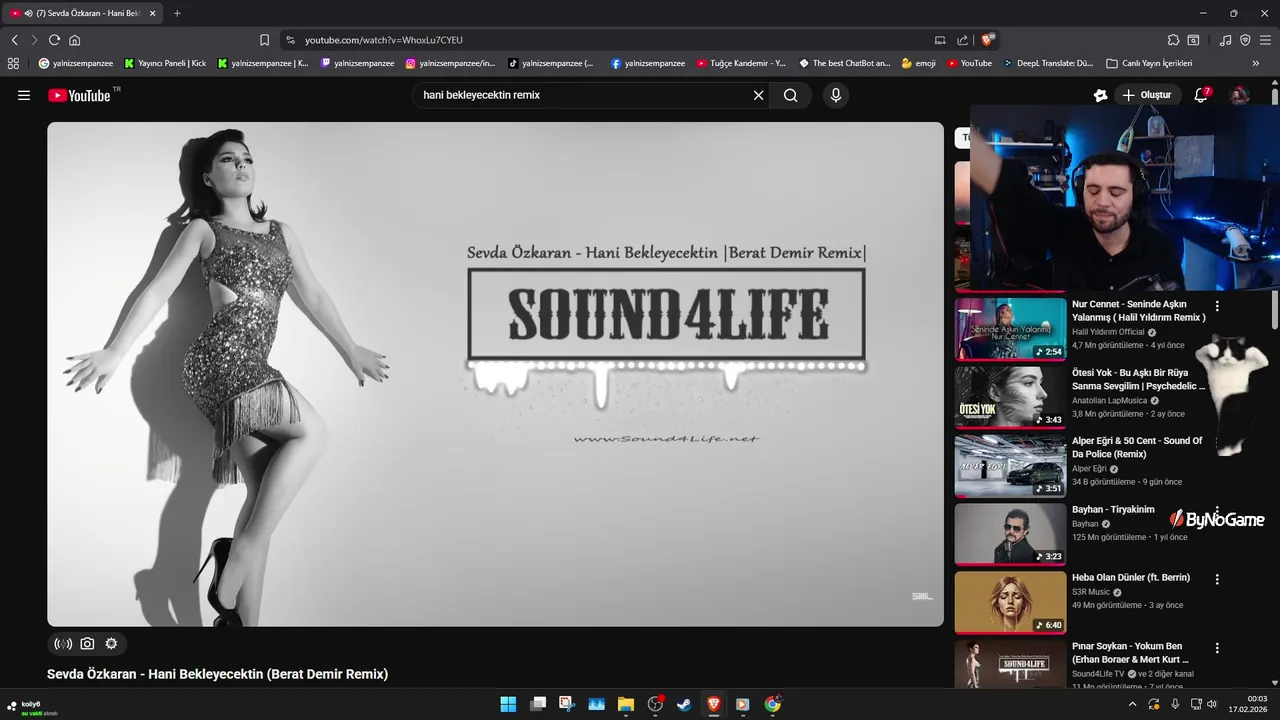Open Anatolian LapMusica channel
This screenshot has width=1280, height=720.
(x=1109, y=400)
